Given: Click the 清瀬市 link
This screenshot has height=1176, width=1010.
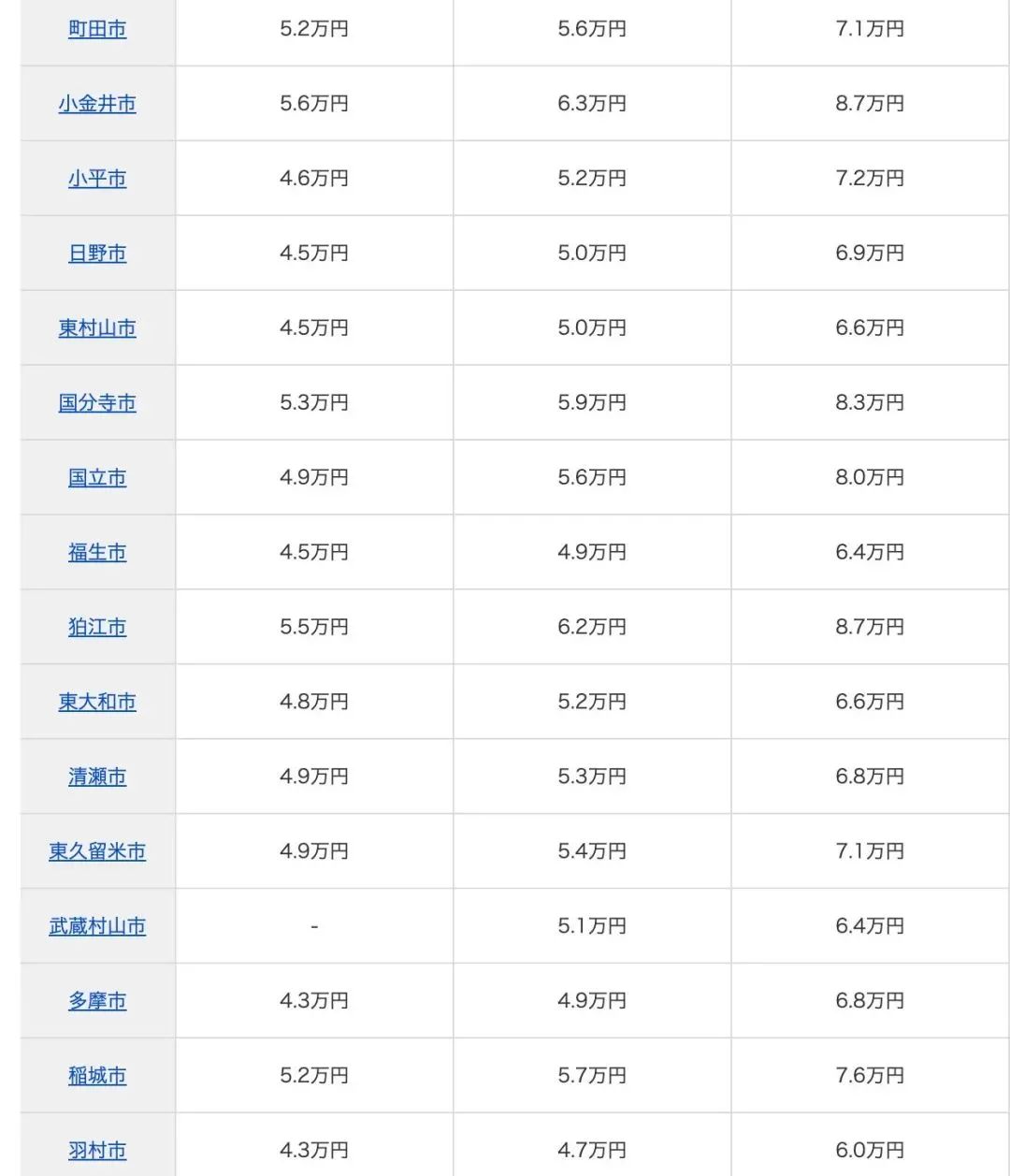Looking at the screenshot, I should 97,777.
